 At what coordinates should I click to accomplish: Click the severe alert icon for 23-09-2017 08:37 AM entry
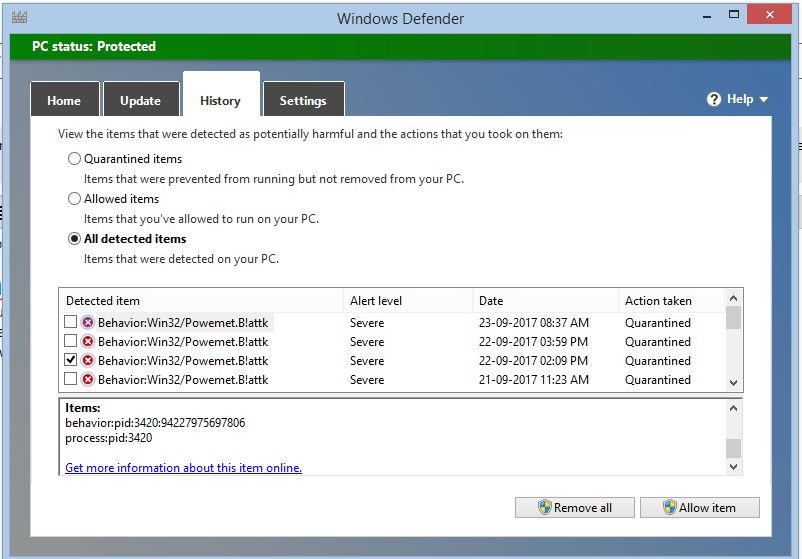pyautogui.click(x=88, y=323)
